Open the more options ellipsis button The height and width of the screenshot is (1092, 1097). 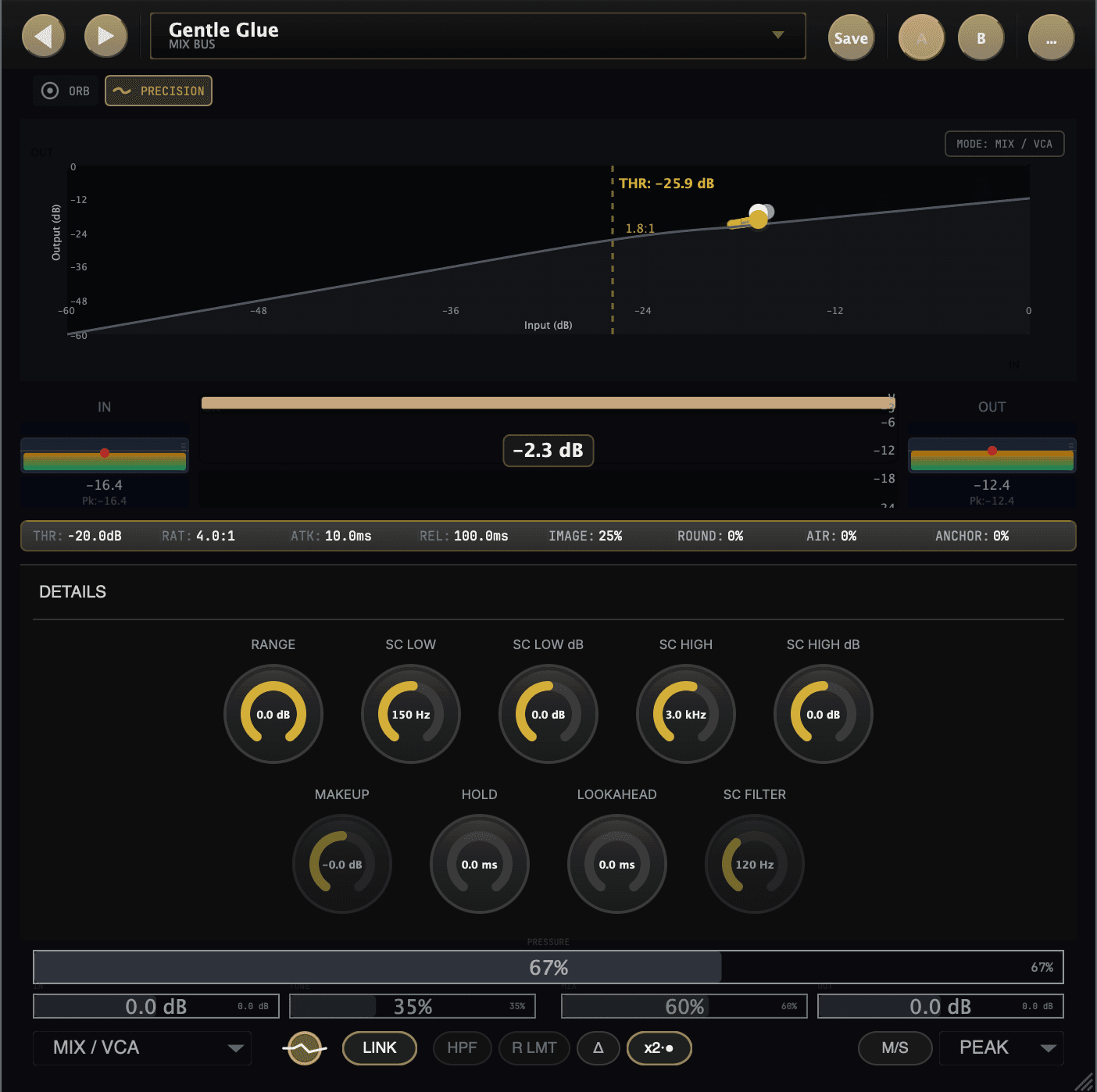click(x=1051, y=38)
